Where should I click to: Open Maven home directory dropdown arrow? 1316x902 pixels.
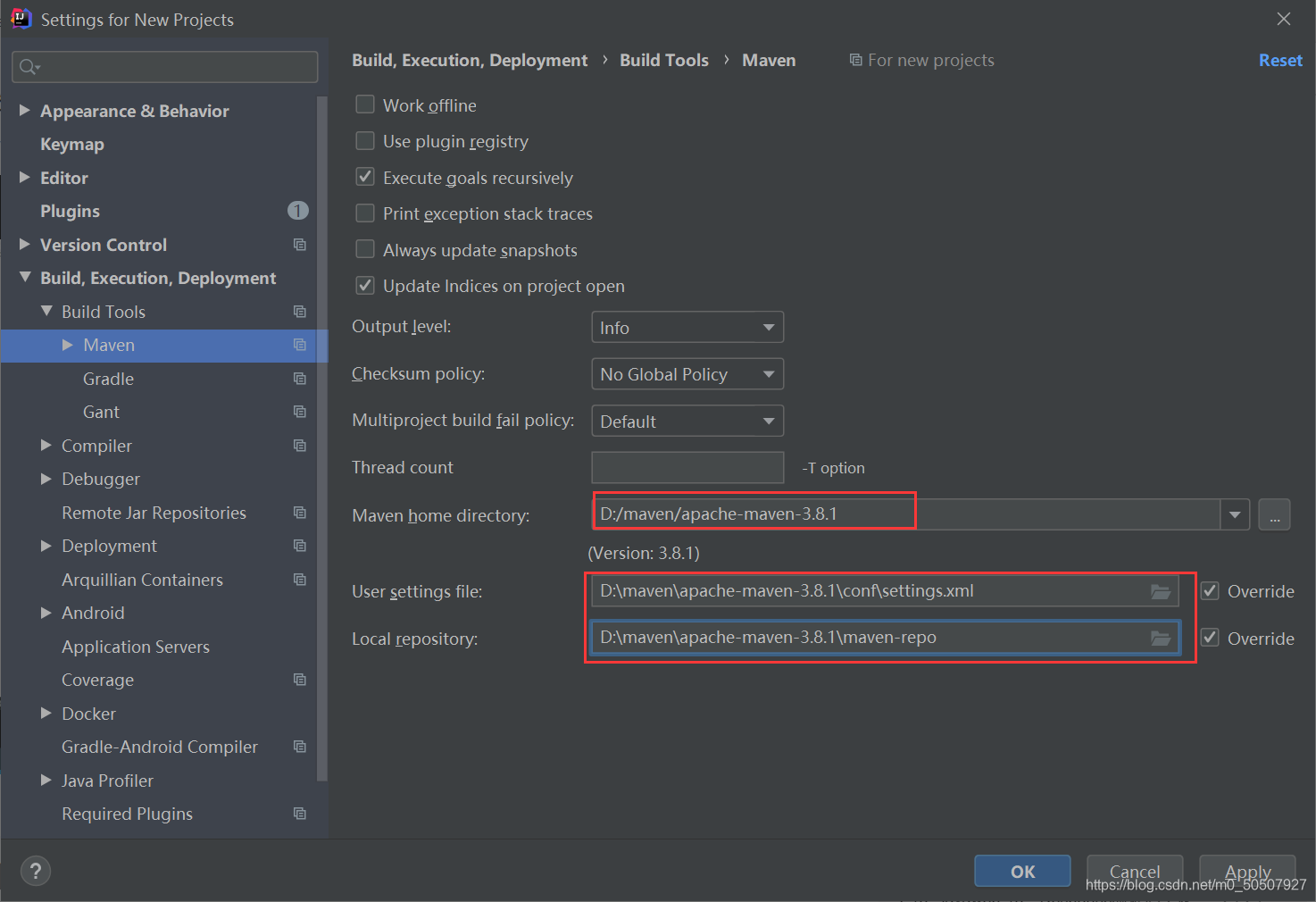(x=1235, y=514)
